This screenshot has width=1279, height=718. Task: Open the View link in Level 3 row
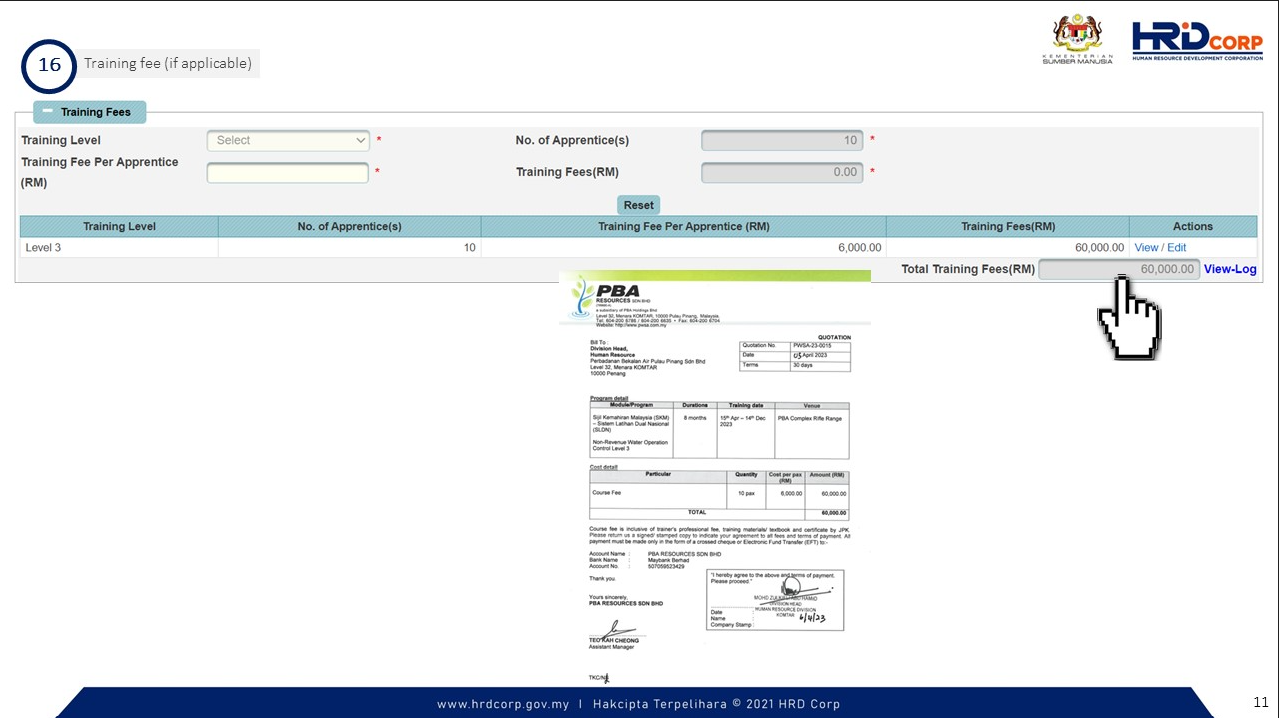[1146, 247]
